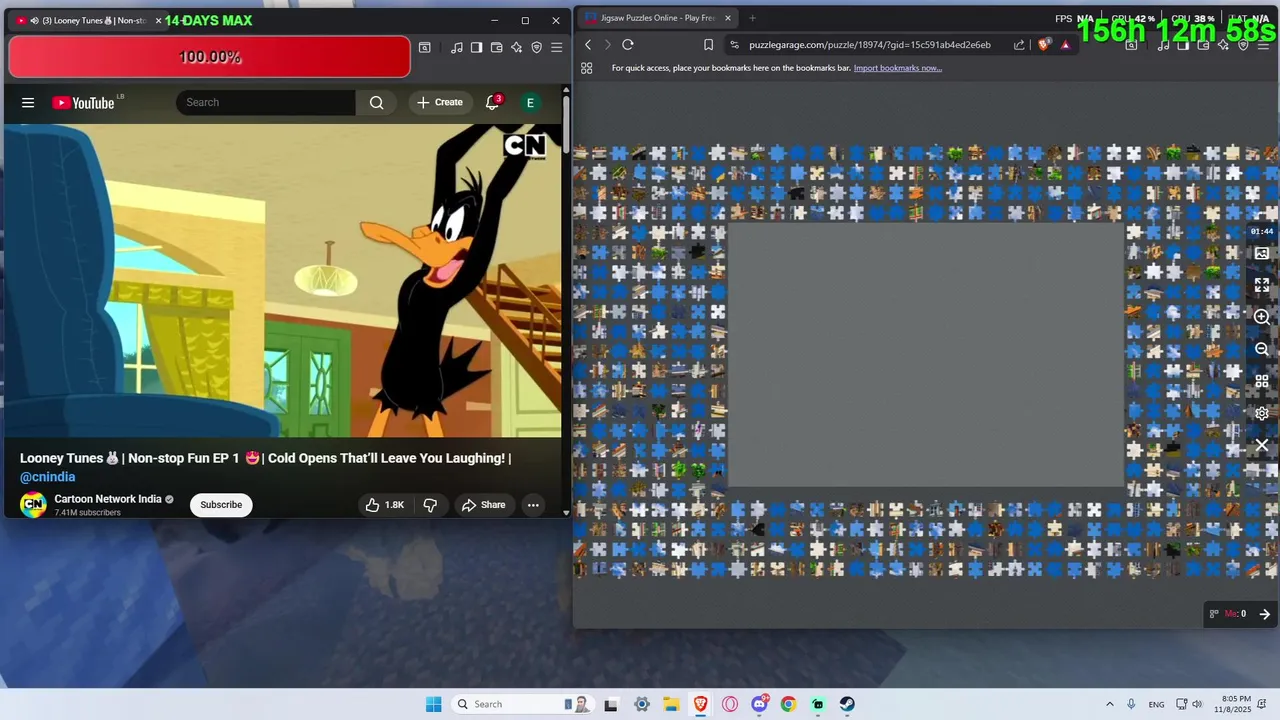Open Brave Wallet icon in YouTube window

[497, 47]
